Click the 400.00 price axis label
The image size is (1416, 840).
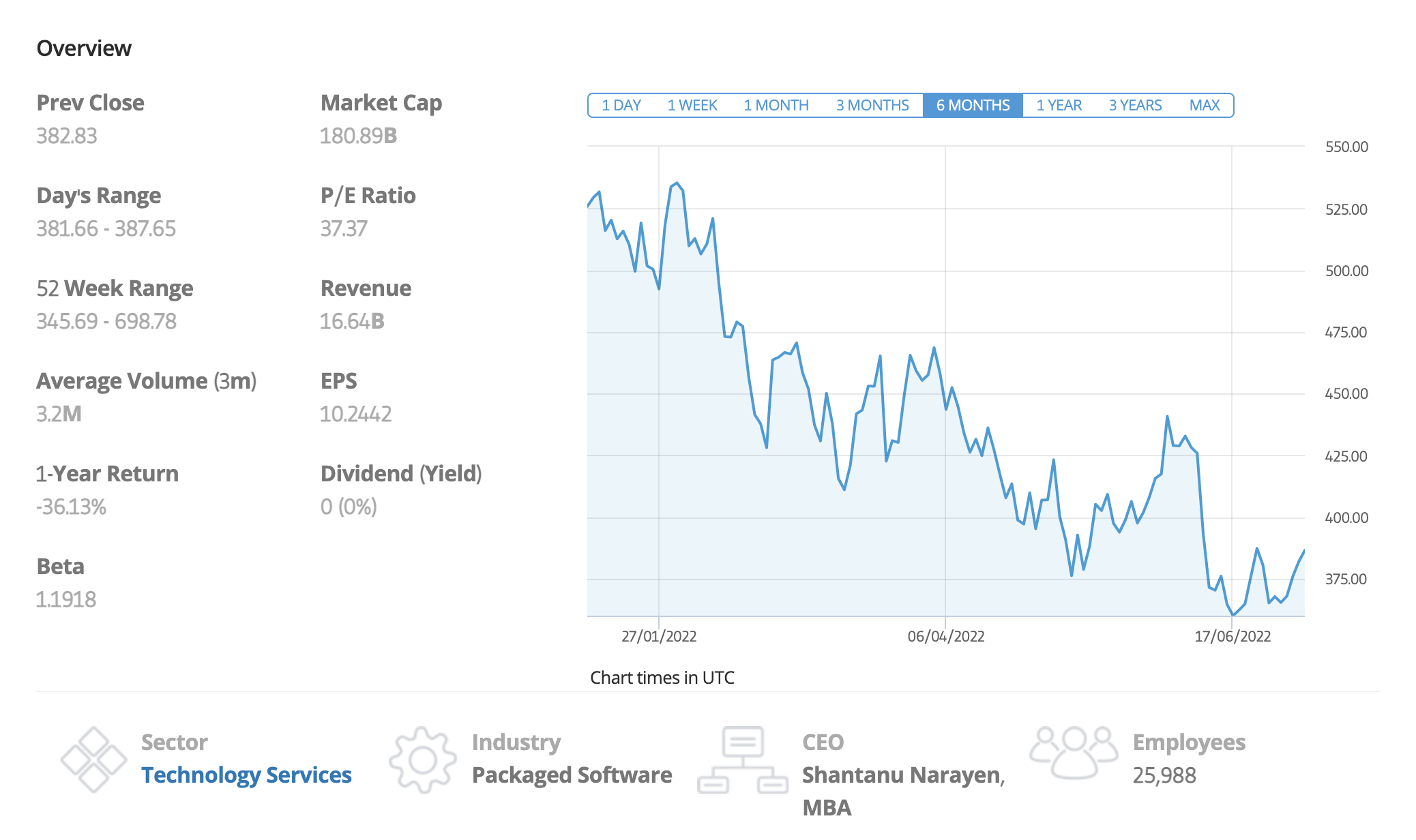pyautogui.click(x=1346, y=518)
